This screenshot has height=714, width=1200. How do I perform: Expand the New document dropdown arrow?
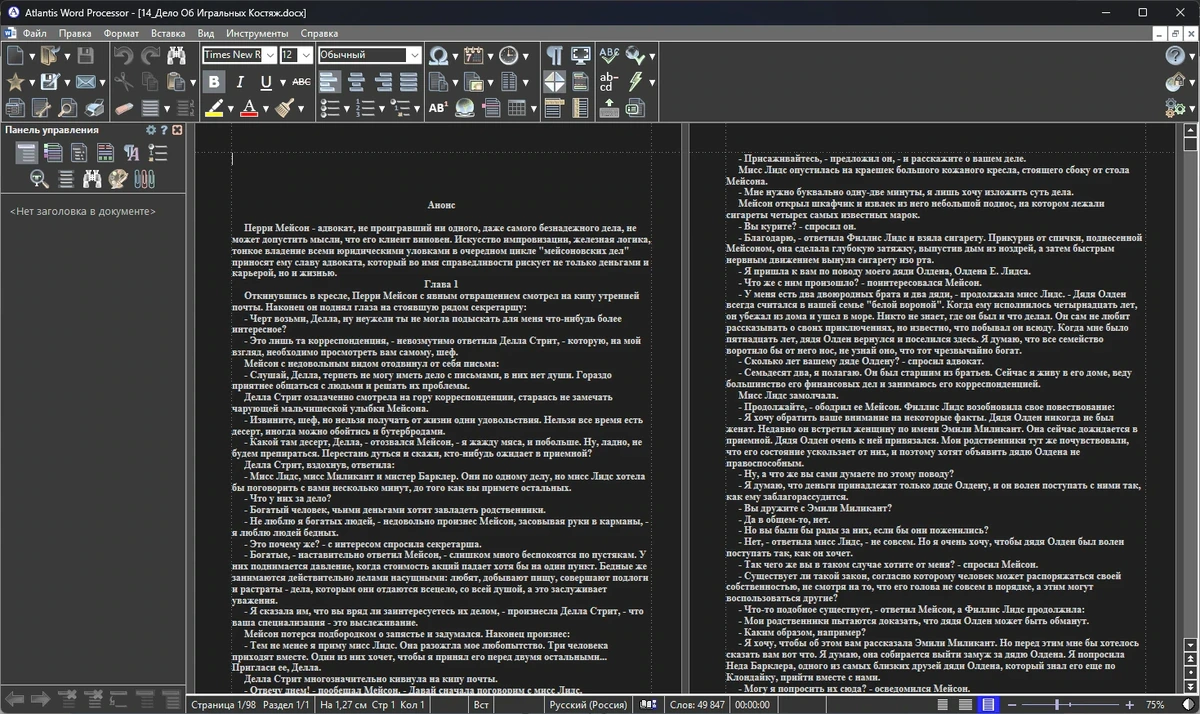pos(32,56)
